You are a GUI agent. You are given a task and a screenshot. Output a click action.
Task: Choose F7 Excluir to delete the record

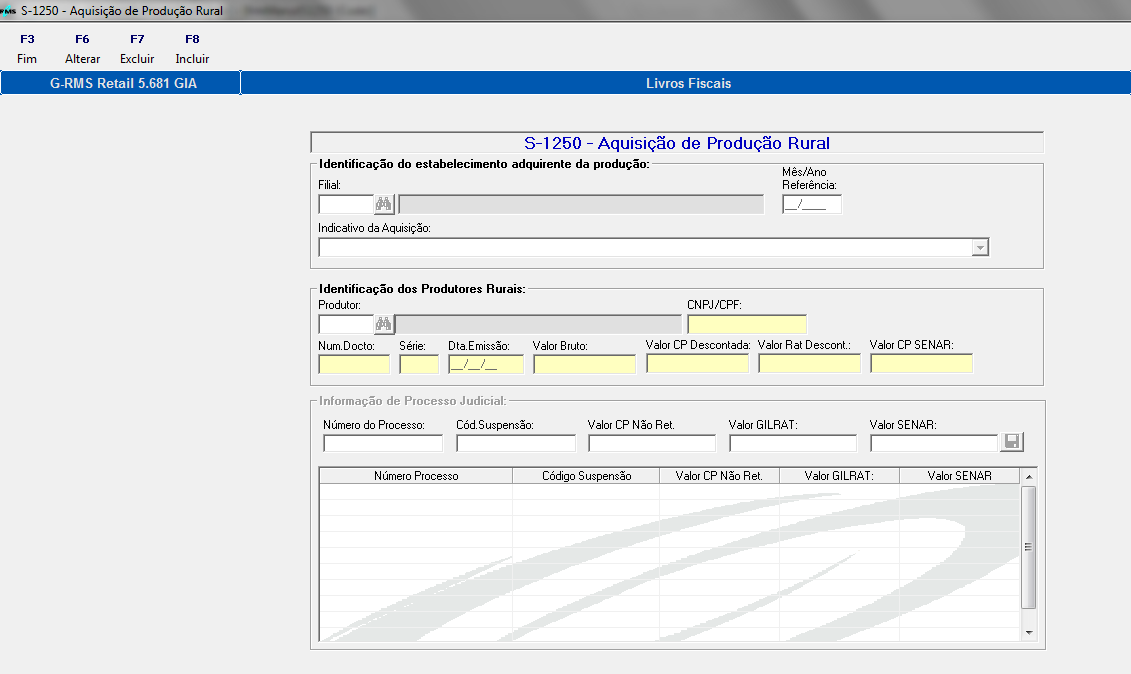(x=136, y=47)
